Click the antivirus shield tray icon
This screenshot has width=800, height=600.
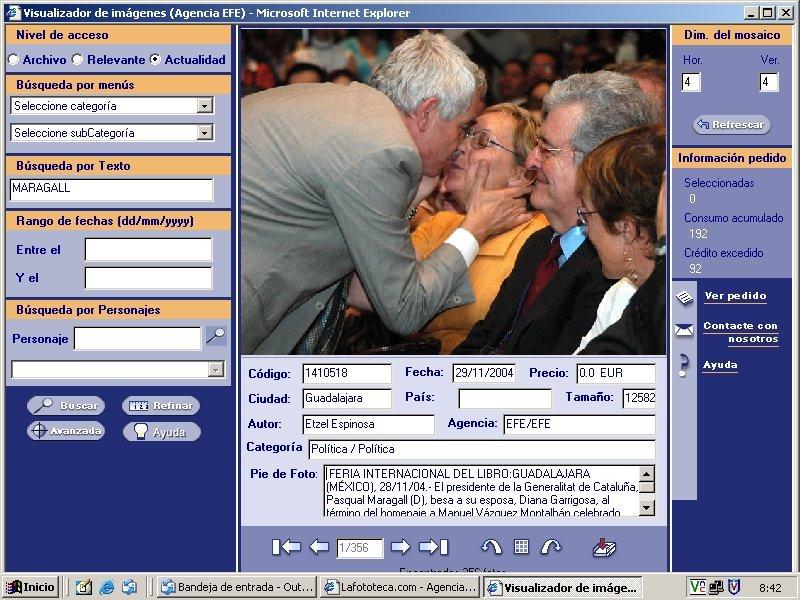click(x=734, y=587)
